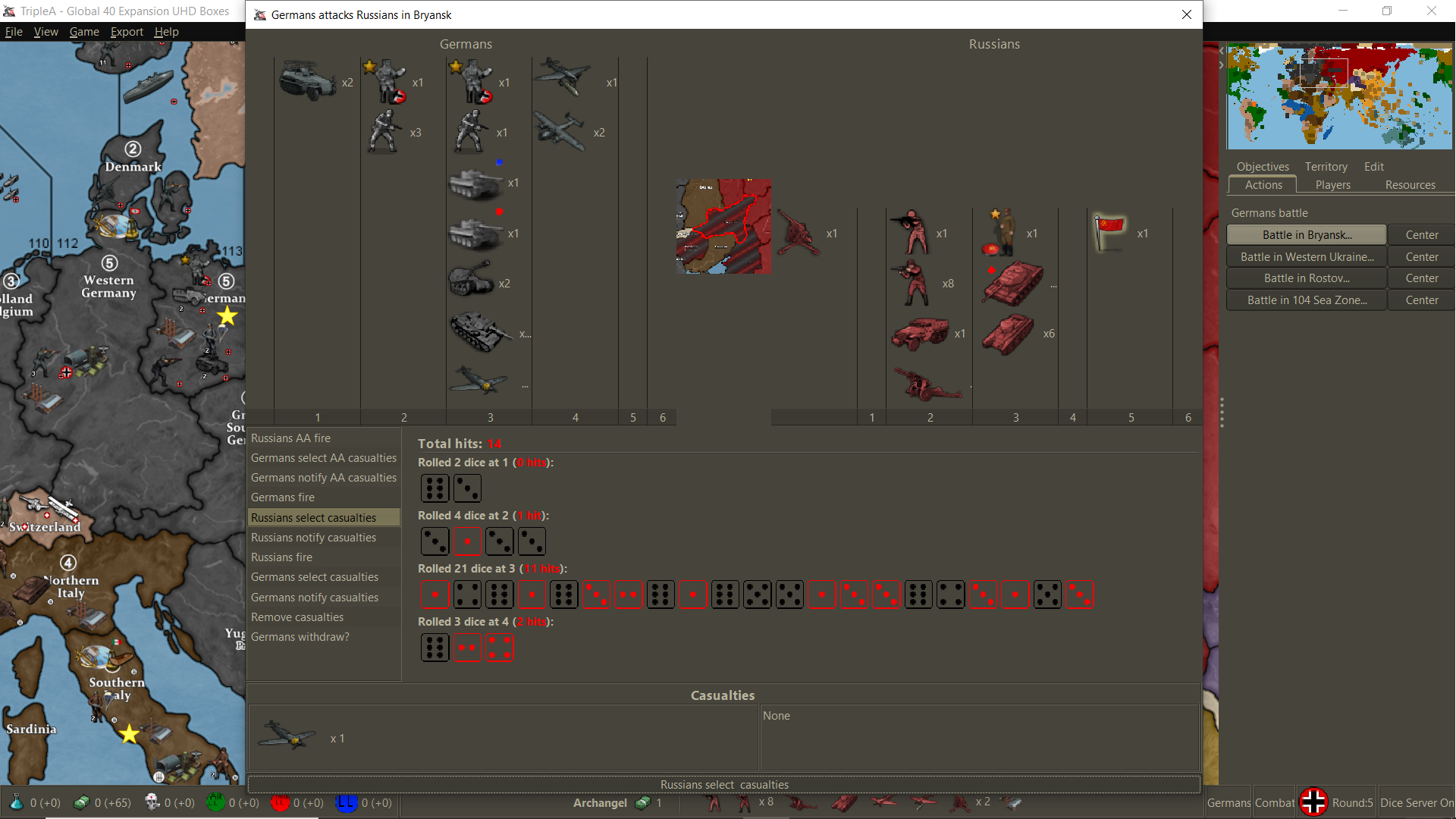Viewport: 1456px width, 819px height.
Task: Click the world minimap overview
Action: click(1339, 96)
